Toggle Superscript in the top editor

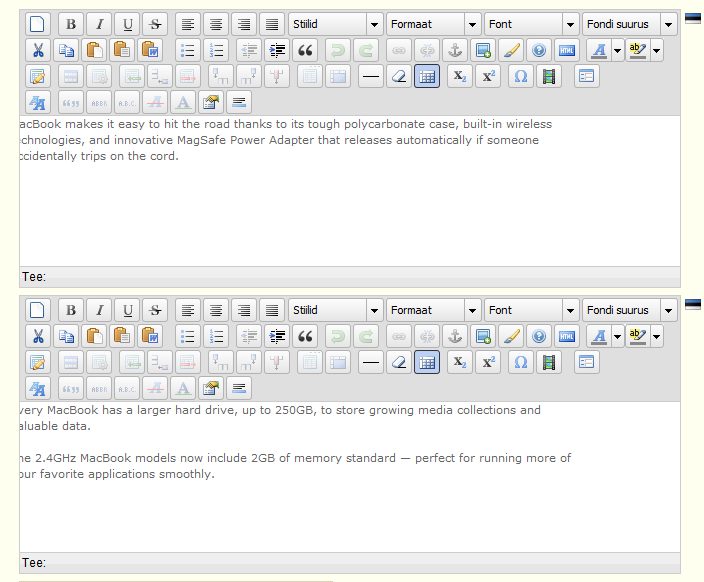(488, 76)
